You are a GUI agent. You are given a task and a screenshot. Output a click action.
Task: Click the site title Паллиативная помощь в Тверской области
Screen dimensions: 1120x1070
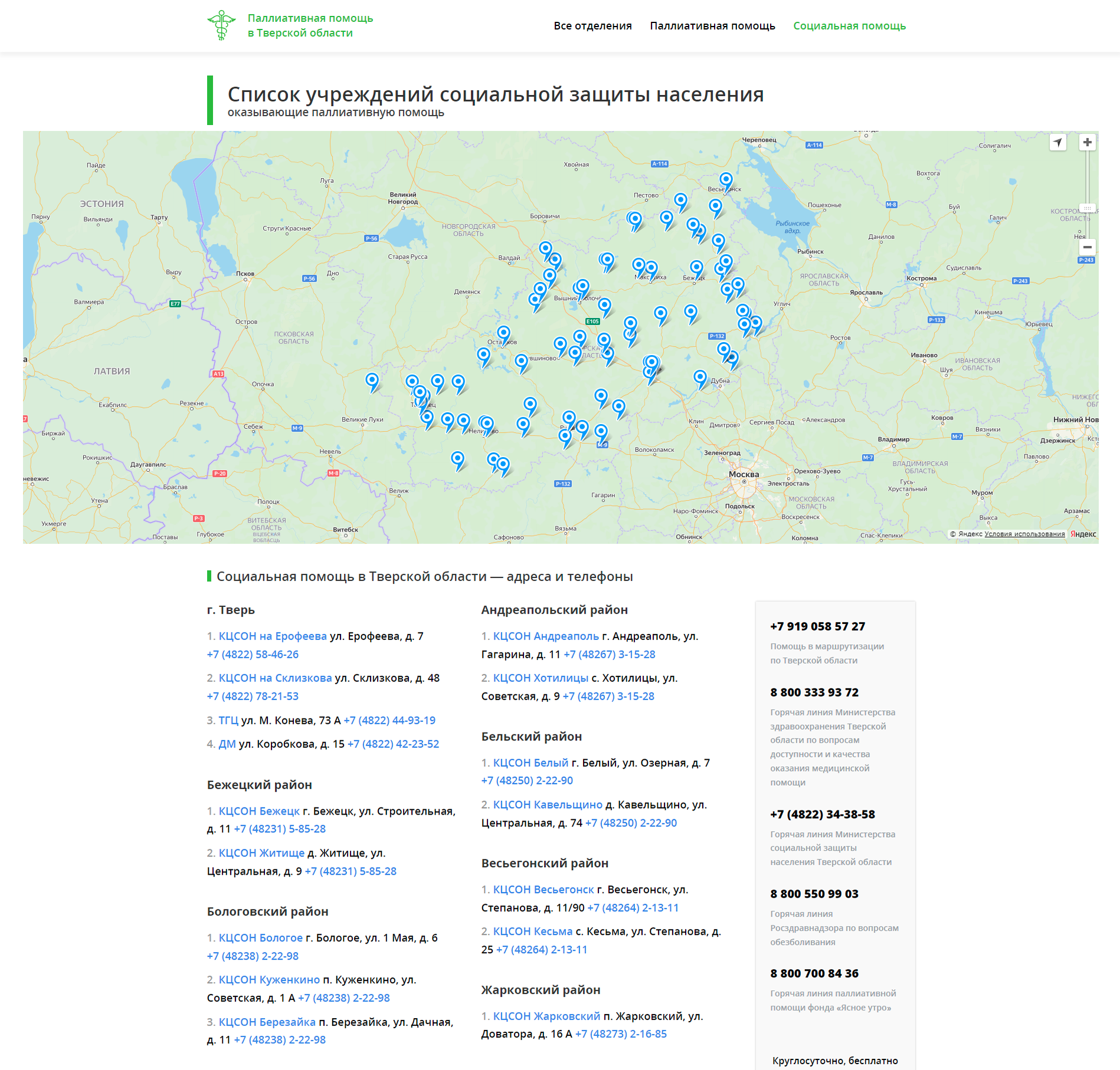coord(310,25)
